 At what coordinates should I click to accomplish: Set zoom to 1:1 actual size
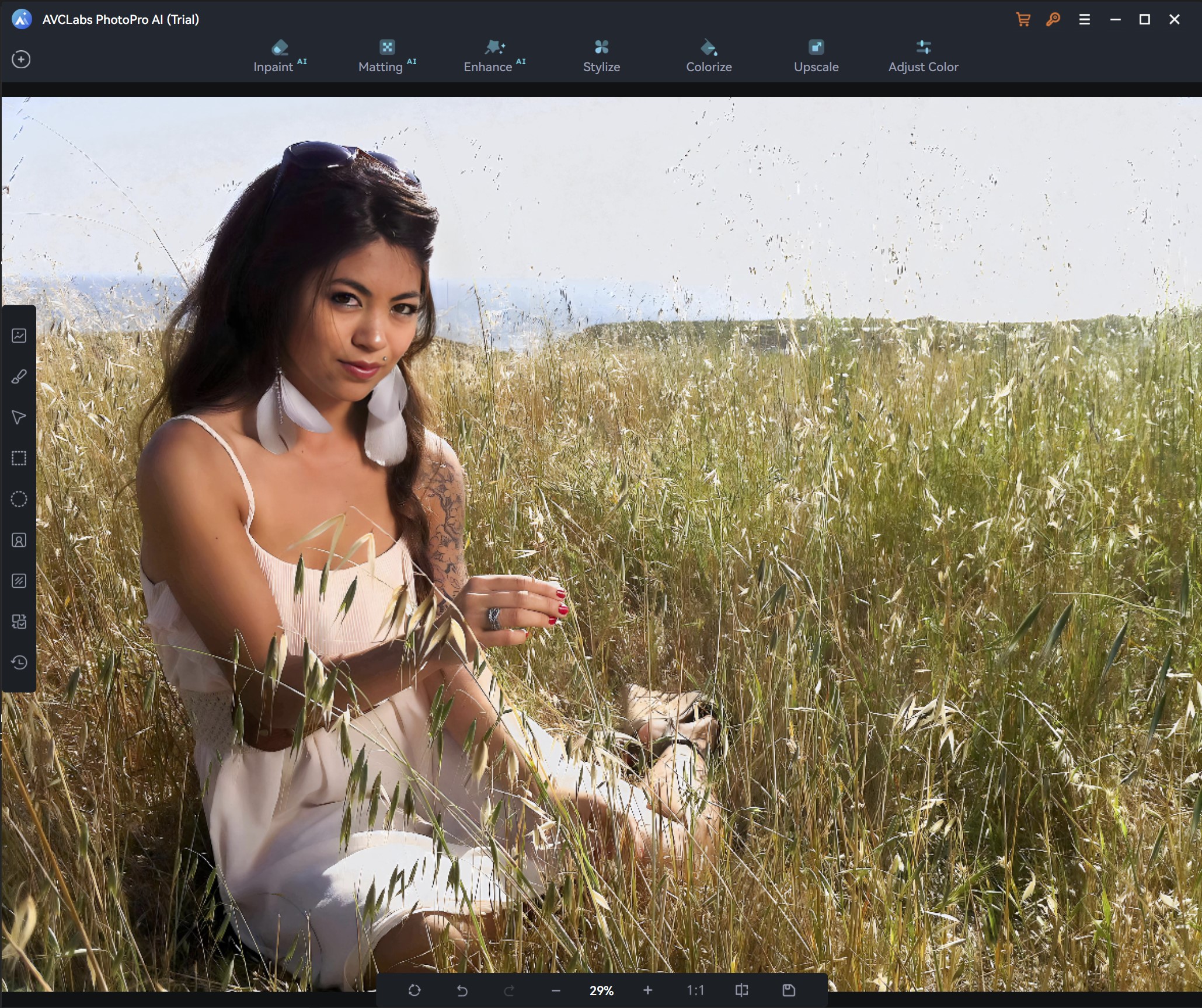pos(695,990)
